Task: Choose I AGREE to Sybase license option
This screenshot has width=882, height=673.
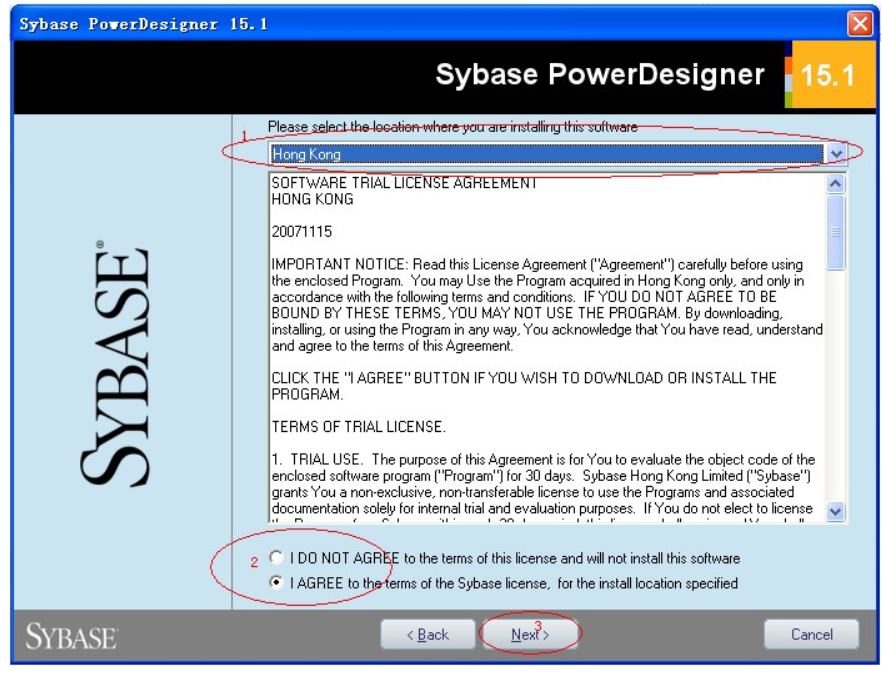Action: click(x=276, y=582)
